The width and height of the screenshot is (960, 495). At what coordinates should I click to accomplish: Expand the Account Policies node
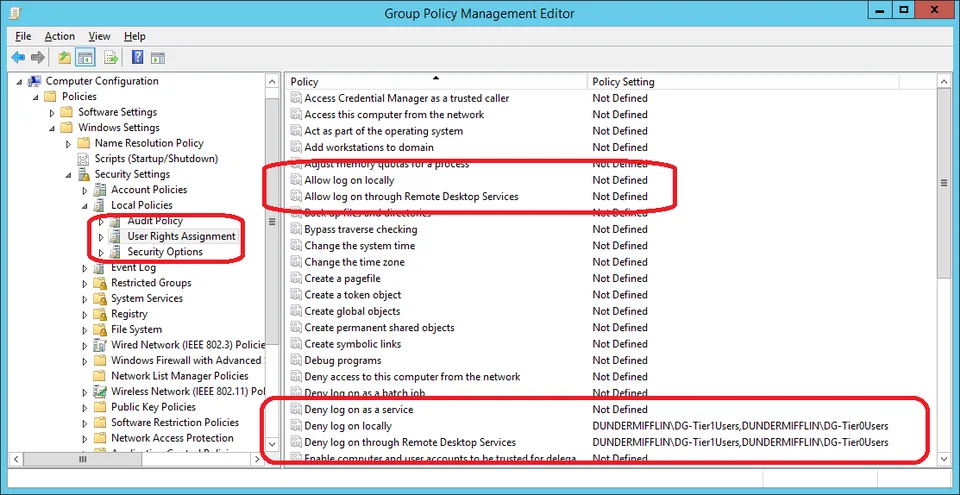[x=85, y=190]
